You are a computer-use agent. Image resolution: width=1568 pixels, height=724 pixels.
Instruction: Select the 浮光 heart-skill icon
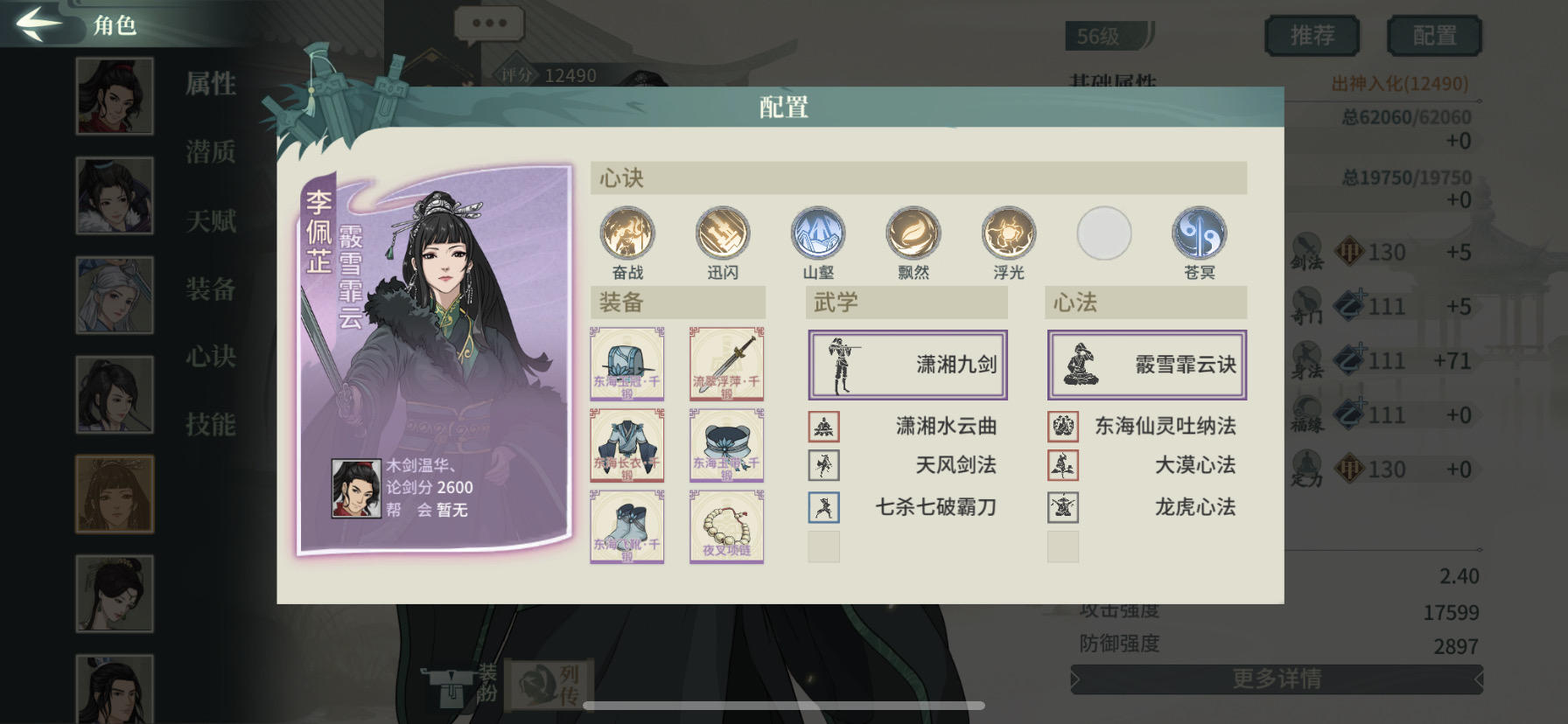(1009, 233)
